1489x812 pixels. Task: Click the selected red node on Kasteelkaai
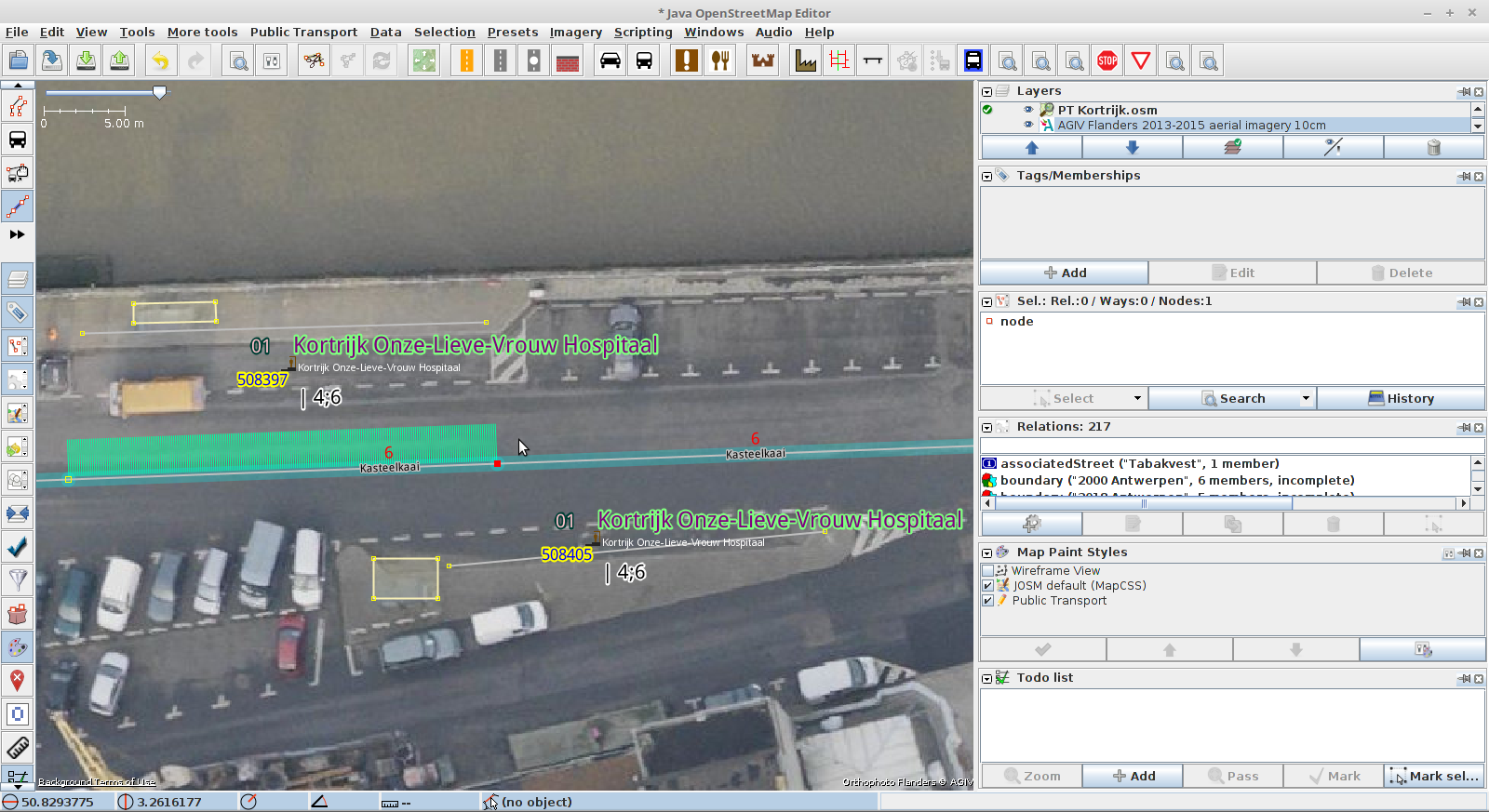(x=497, y=463)
